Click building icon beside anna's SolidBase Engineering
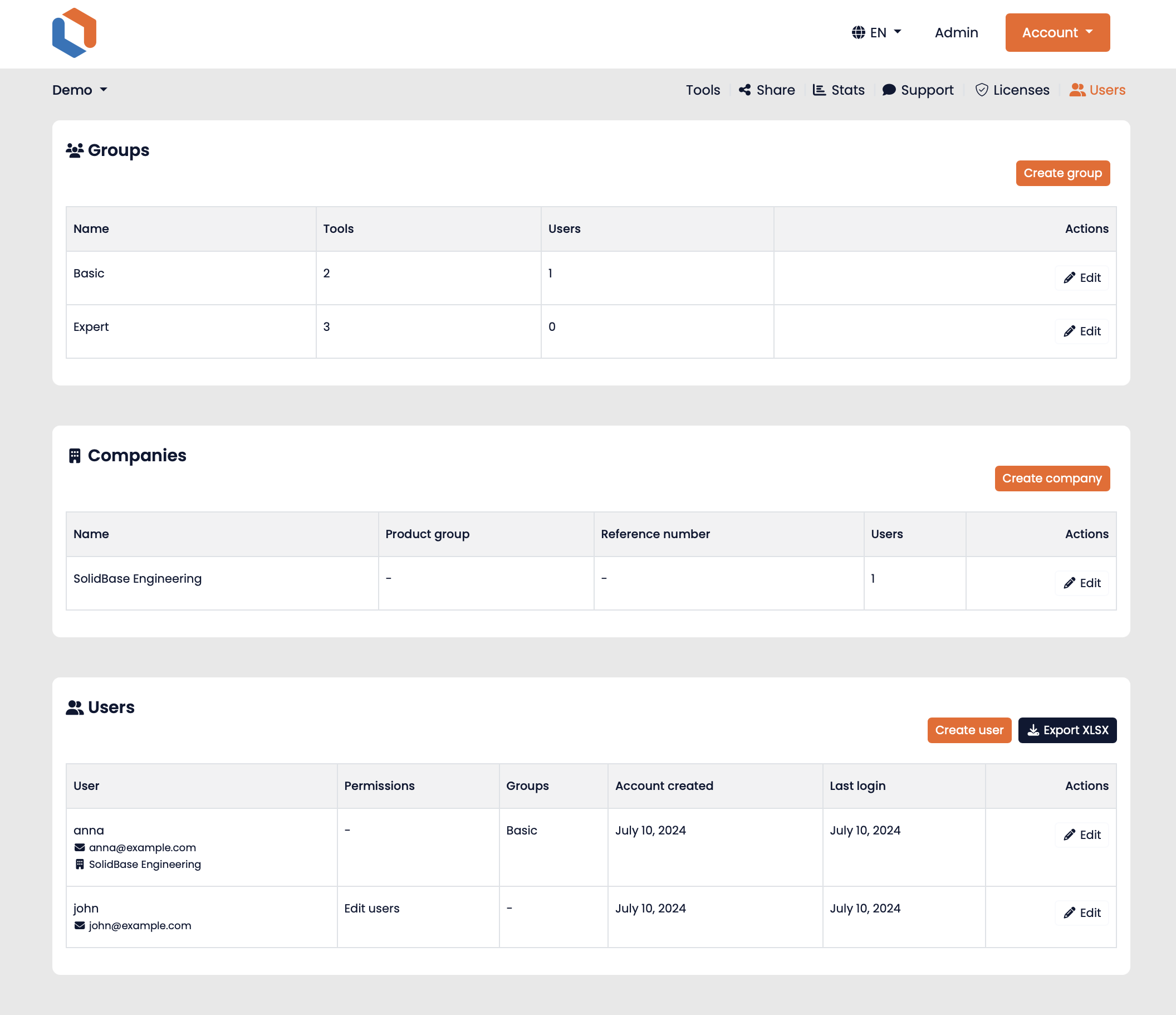Screen dimensions: 1176x1015 (80, 864)
